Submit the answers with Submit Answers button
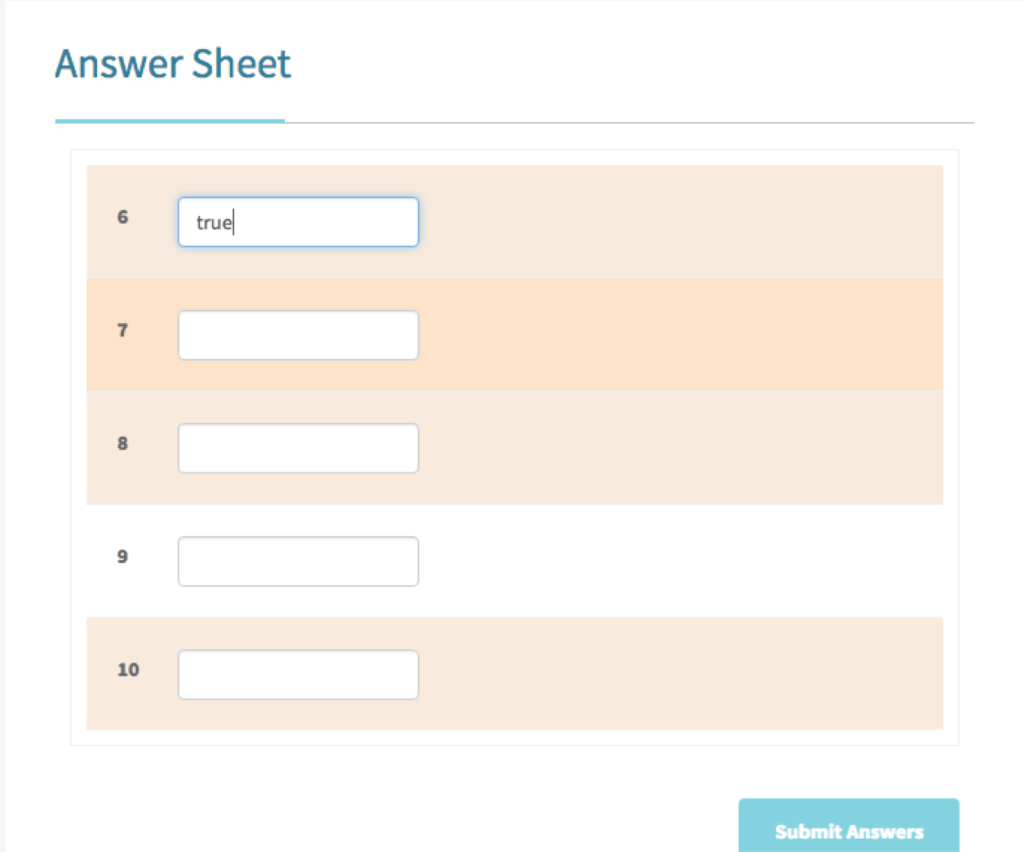The height and width of the screenshot is (852, 1024). pyautogui.click(x=849, y=825)
